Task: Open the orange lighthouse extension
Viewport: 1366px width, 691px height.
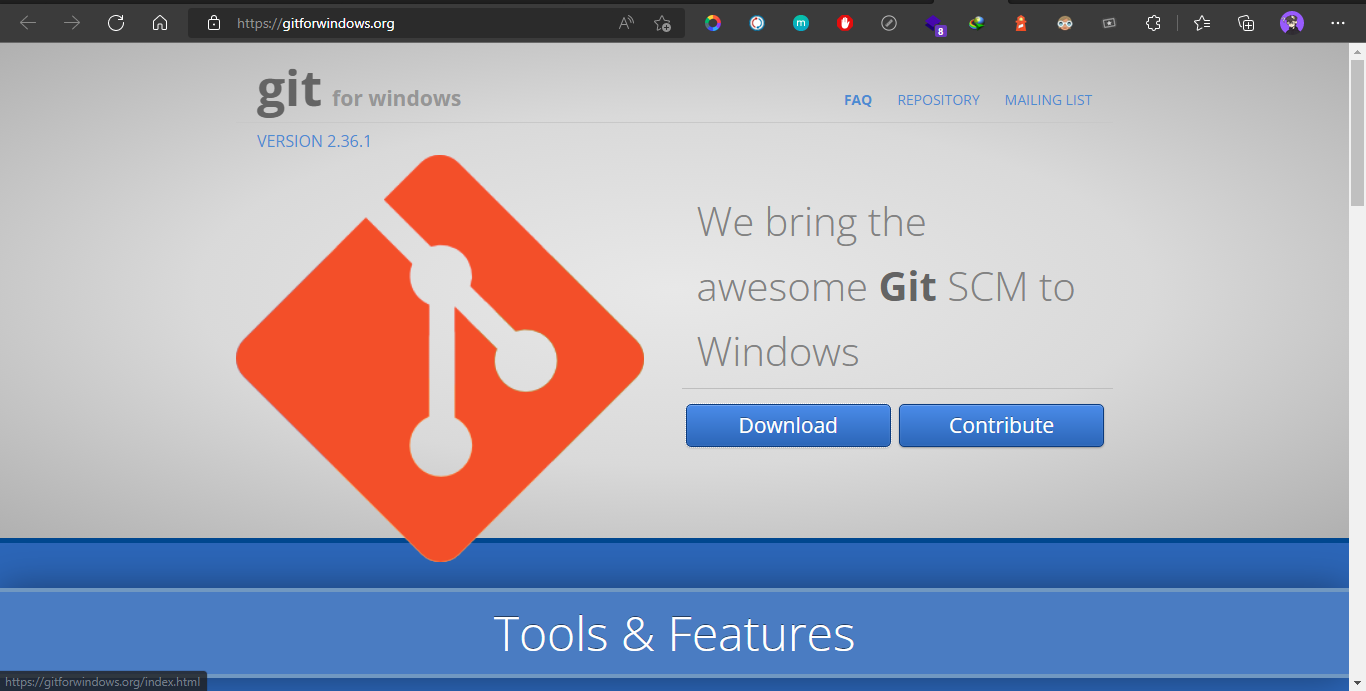Action: (x=1021, y=23)
